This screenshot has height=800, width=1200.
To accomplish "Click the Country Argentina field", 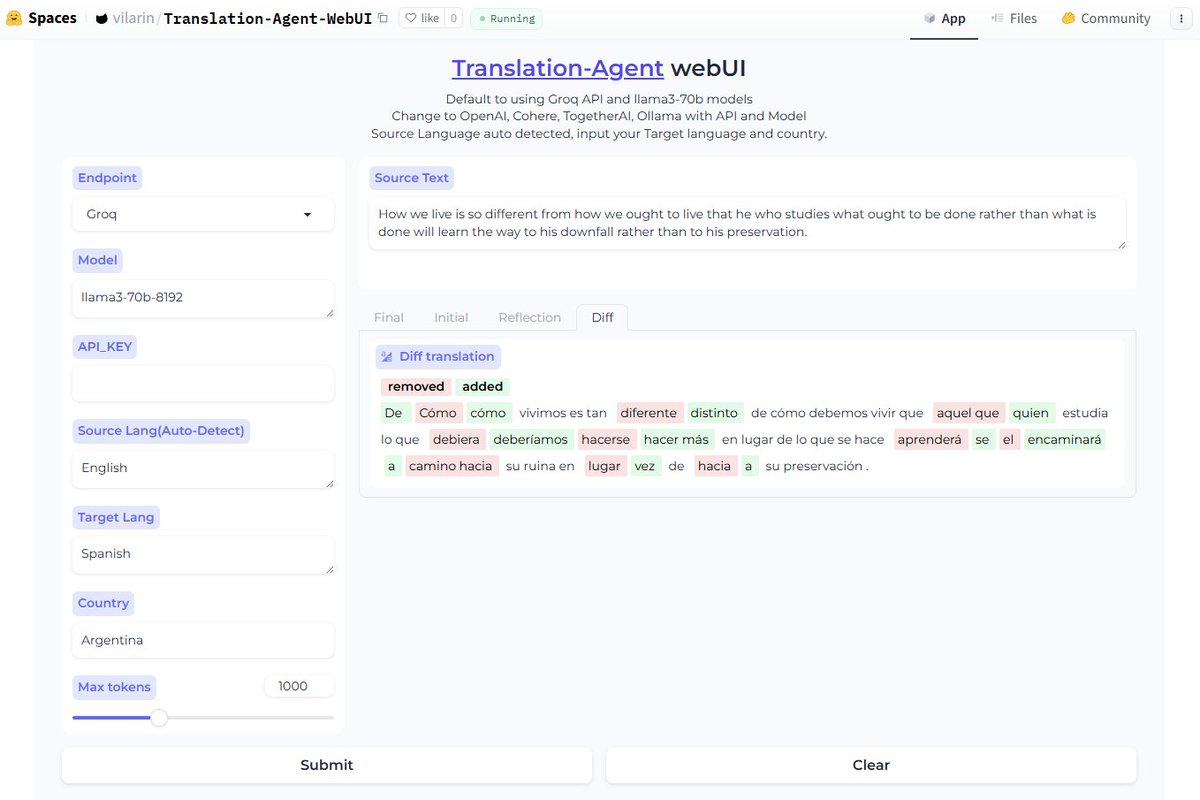I will click(203, 640).
